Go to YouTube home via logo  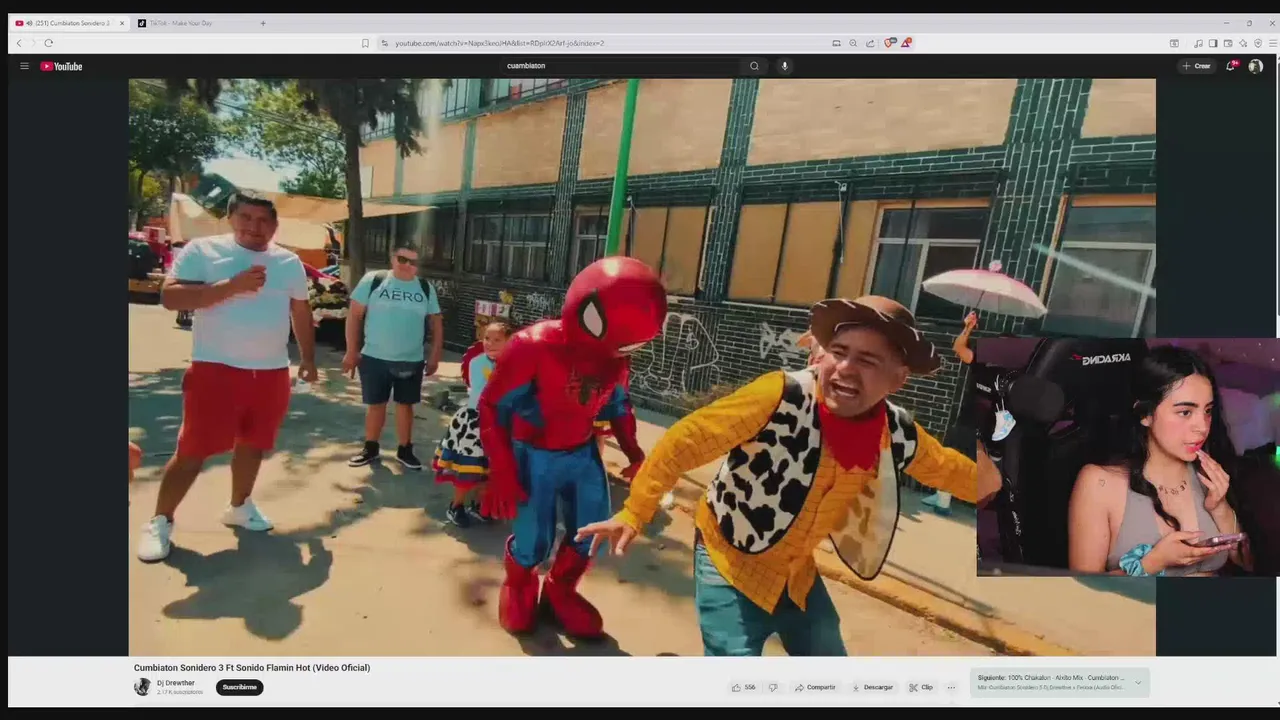click(61, 66)
